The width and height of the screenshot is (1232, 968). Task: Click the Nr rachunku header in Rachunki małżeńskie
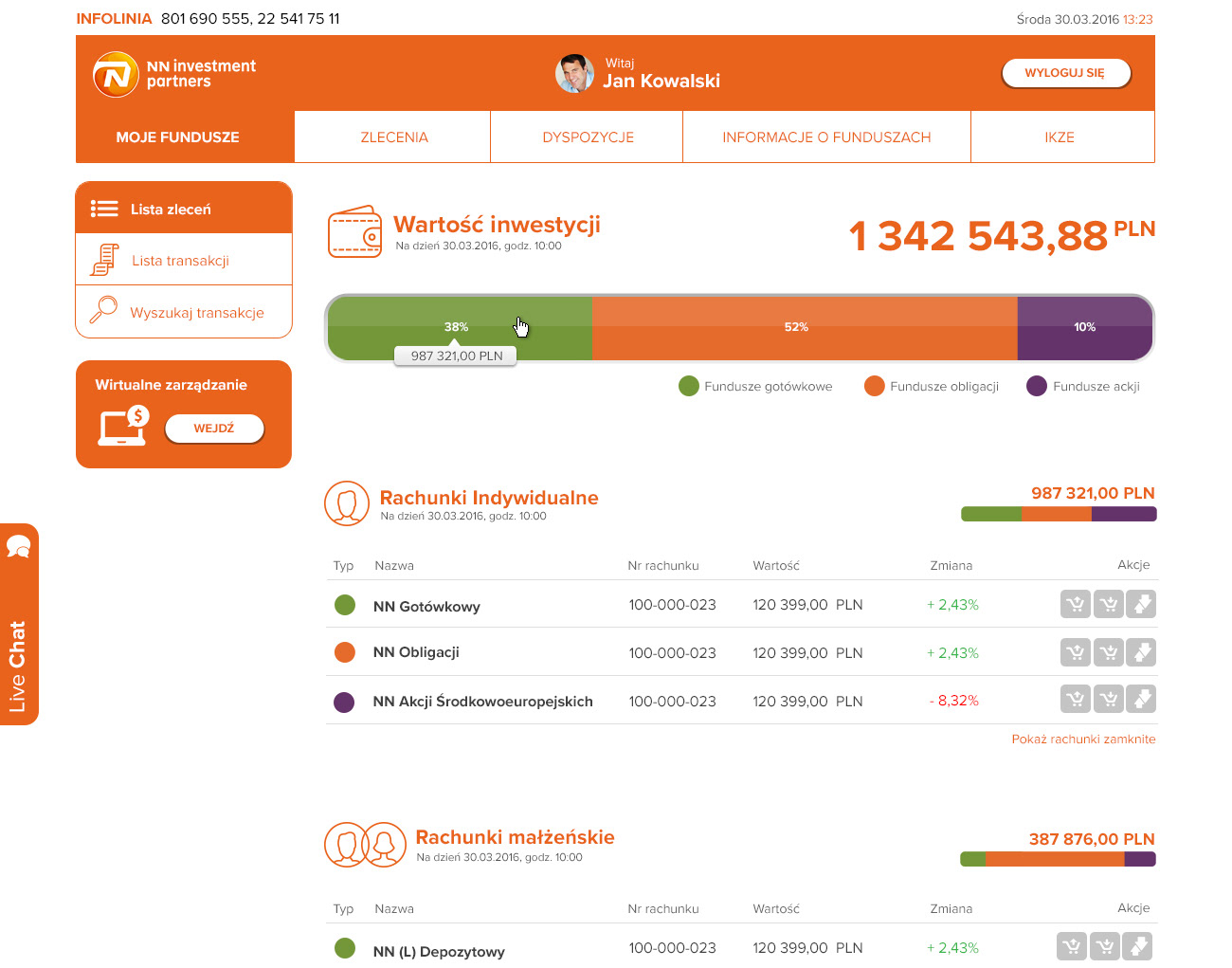click(x=663, y=908)
